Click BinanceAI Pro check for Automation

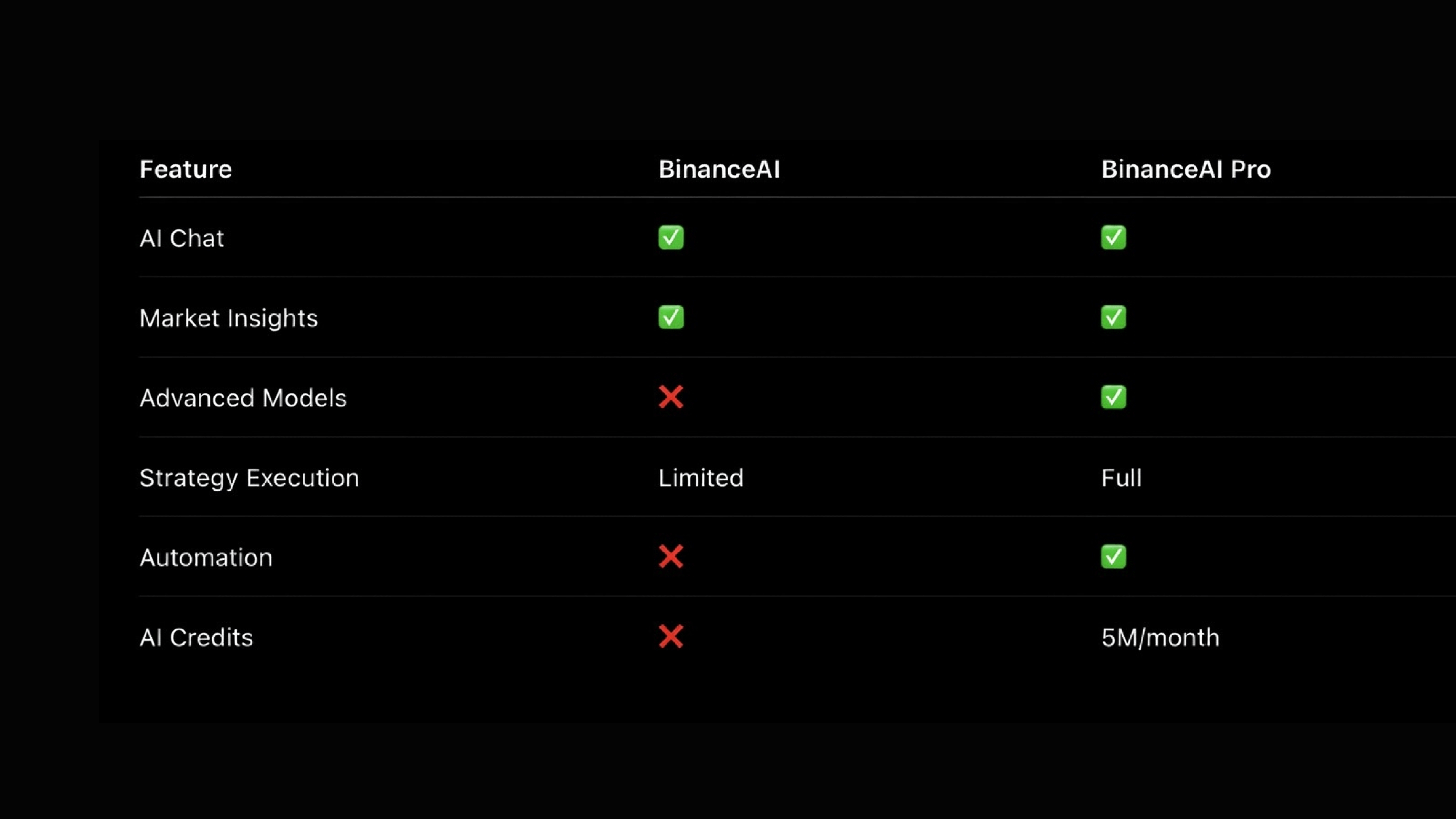pos(1113,557)
